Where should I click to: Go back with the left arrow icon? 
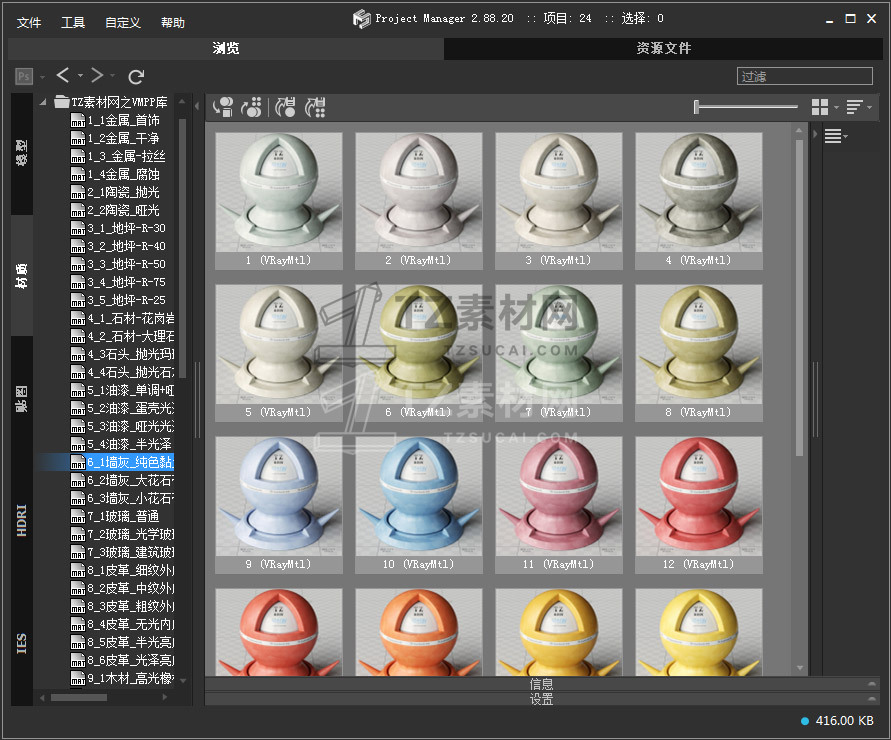coord(63,75)
